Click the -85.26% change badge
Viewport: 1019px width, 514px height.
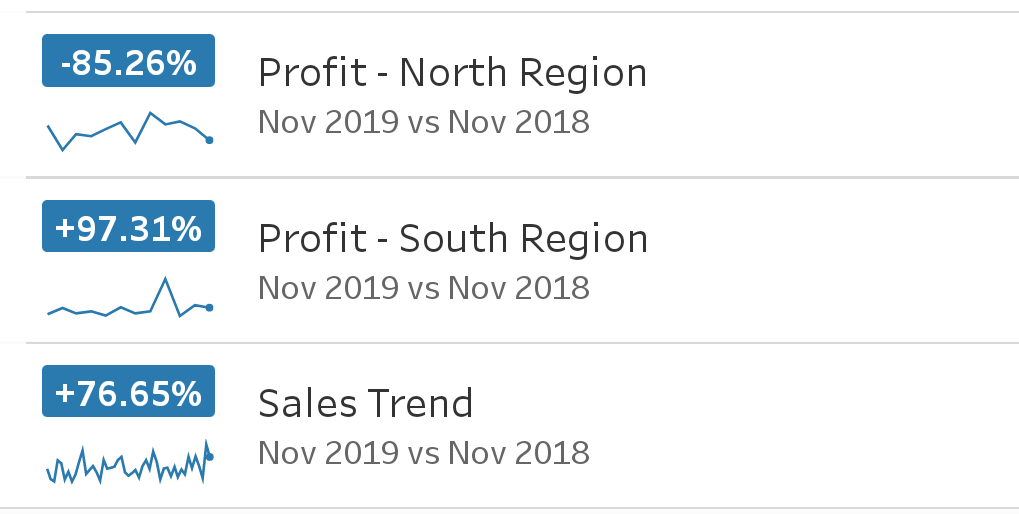[x=128, y=62]
